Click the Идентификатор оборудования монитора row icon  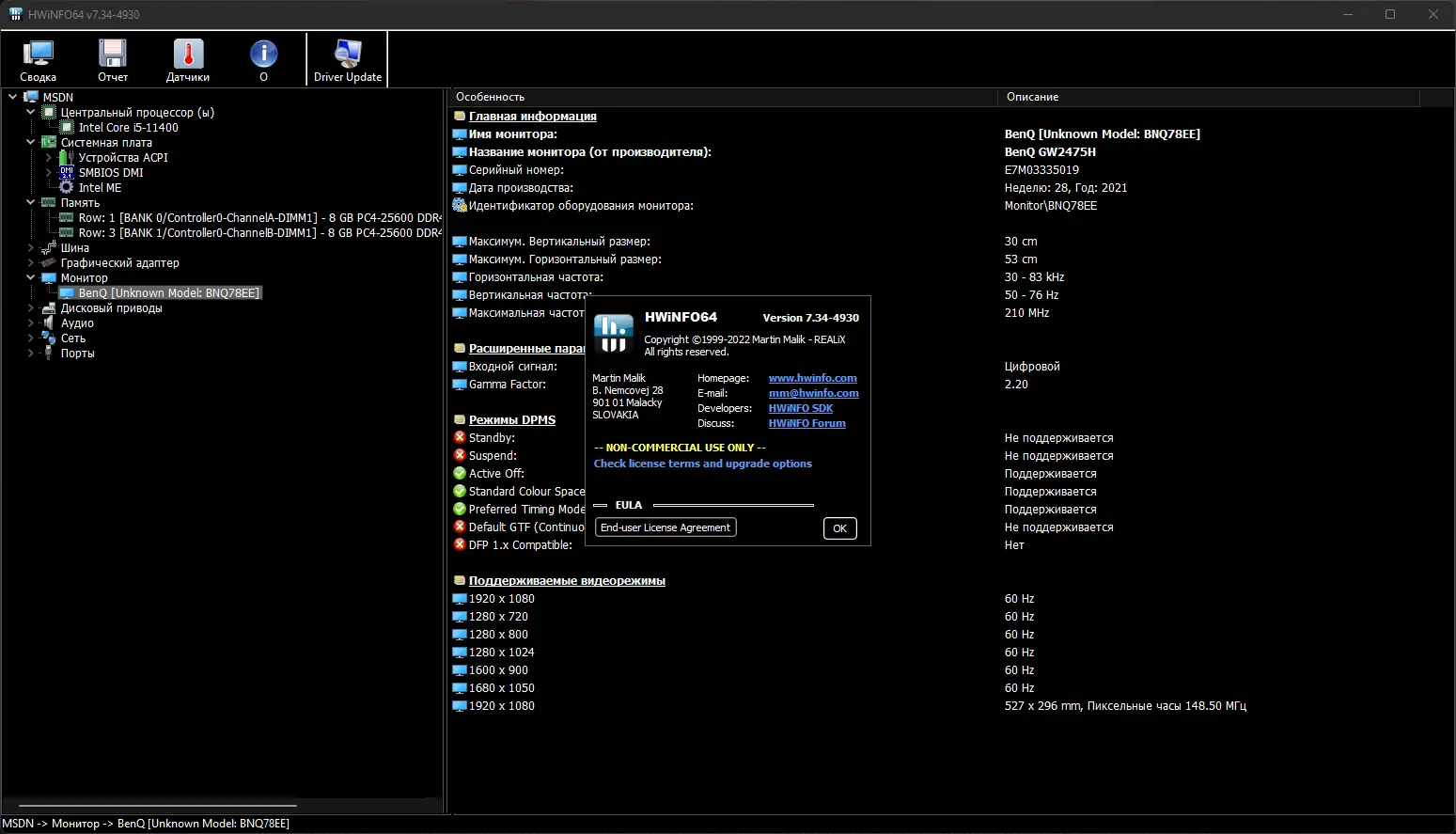460,205
